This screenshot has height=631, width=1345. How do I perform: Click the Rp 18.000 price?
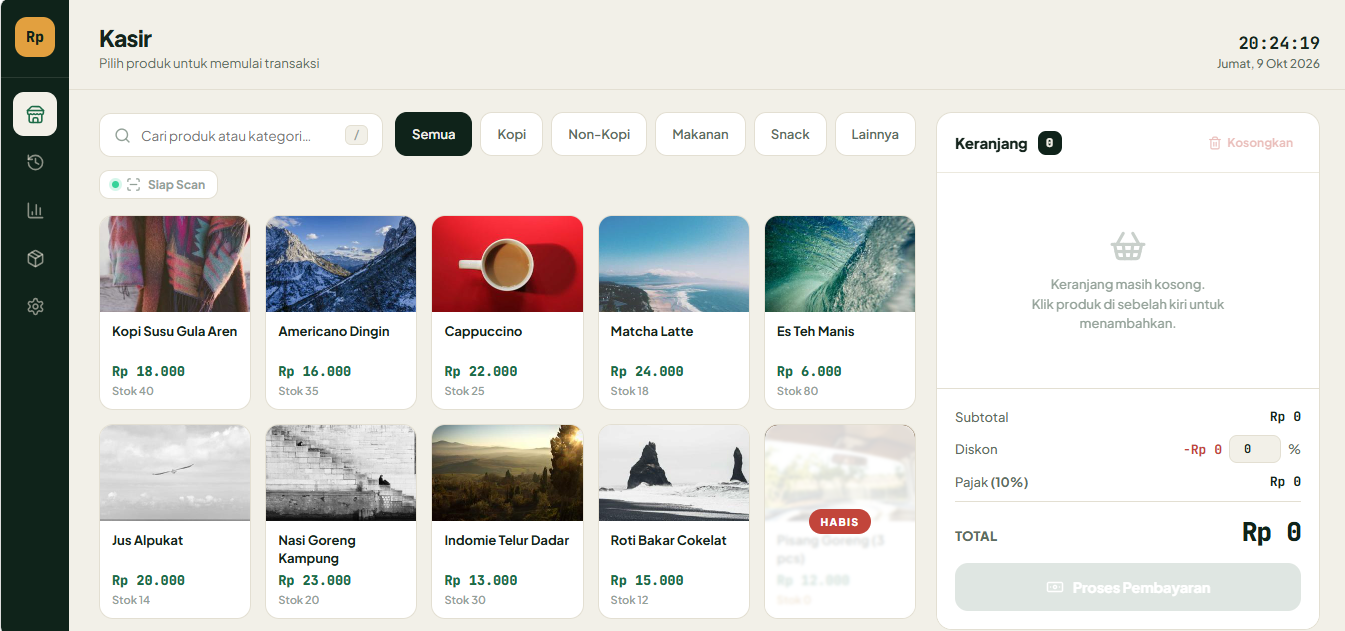click(148, 371)
